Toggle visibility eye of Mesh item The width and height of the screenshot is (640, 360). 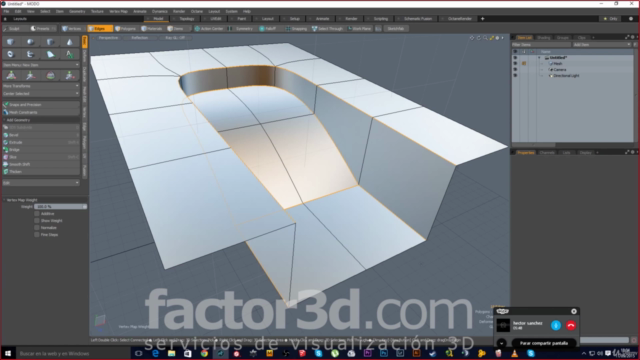point(515,63)
